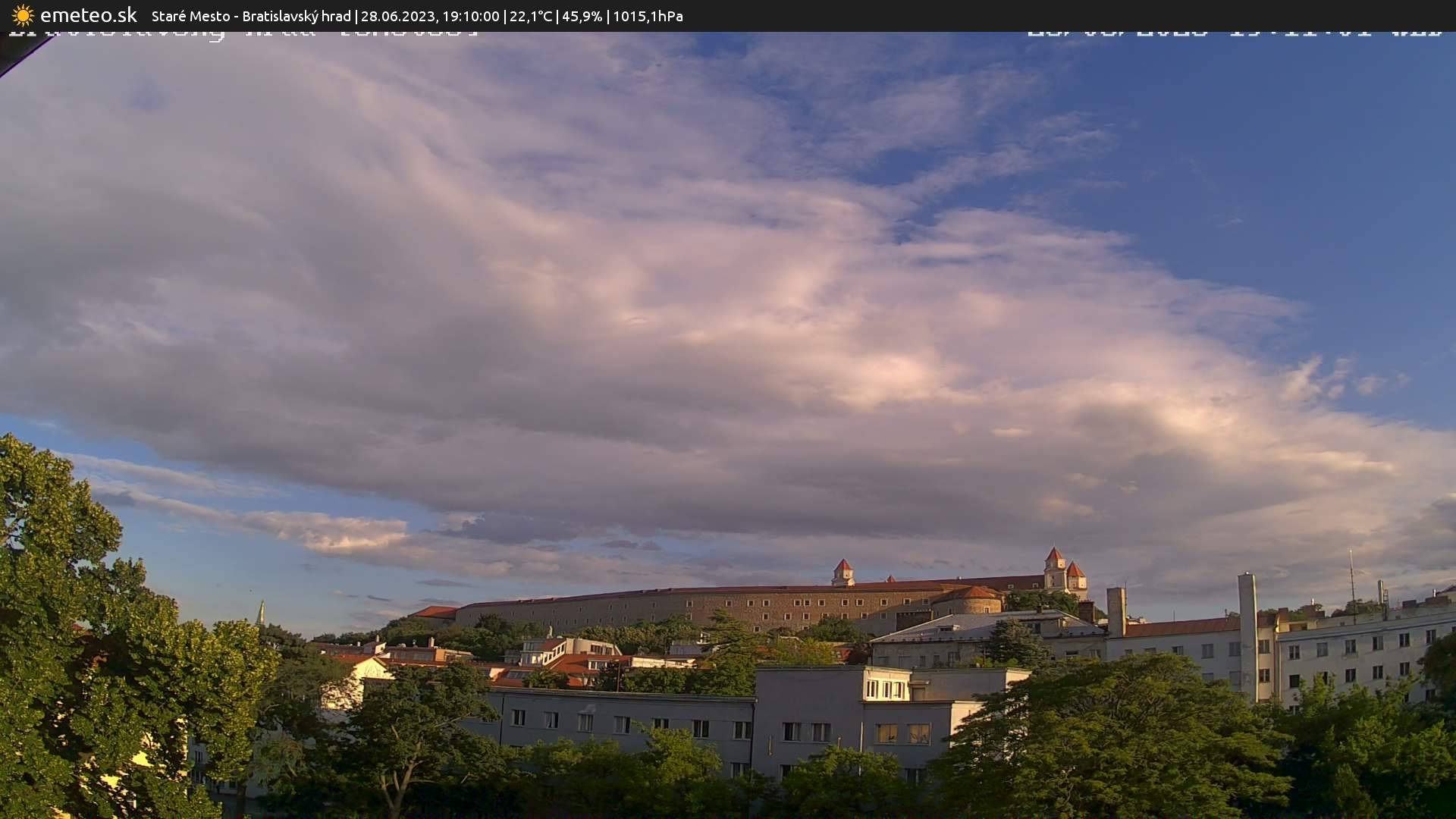Click the Staré Mesto - Bratislavský hrad label
Image resolution: width=1456 pixels, height=819 pixels.
coord(251,16)
